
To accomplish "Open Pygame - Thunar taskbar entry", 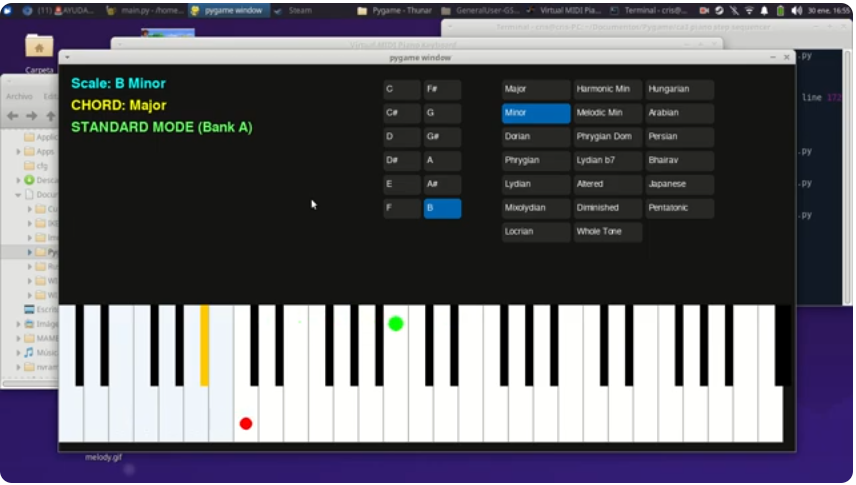I will (396, 10).
